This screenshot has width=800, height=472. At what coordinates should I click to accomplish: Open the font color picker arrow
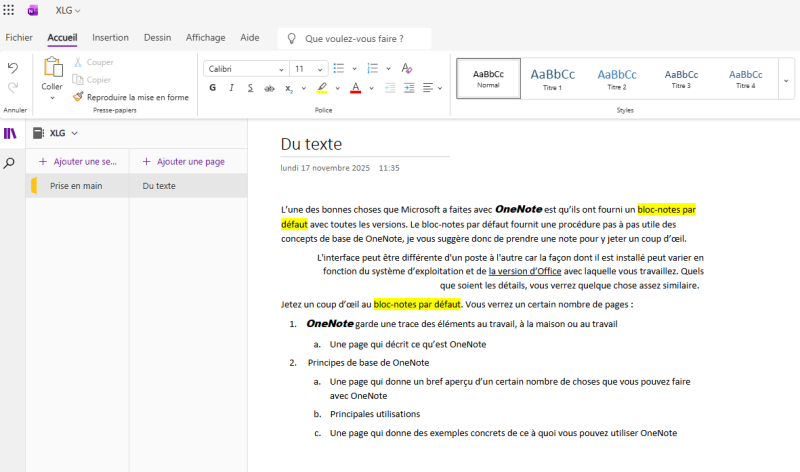pyautogui.click(x=371, y=88)
